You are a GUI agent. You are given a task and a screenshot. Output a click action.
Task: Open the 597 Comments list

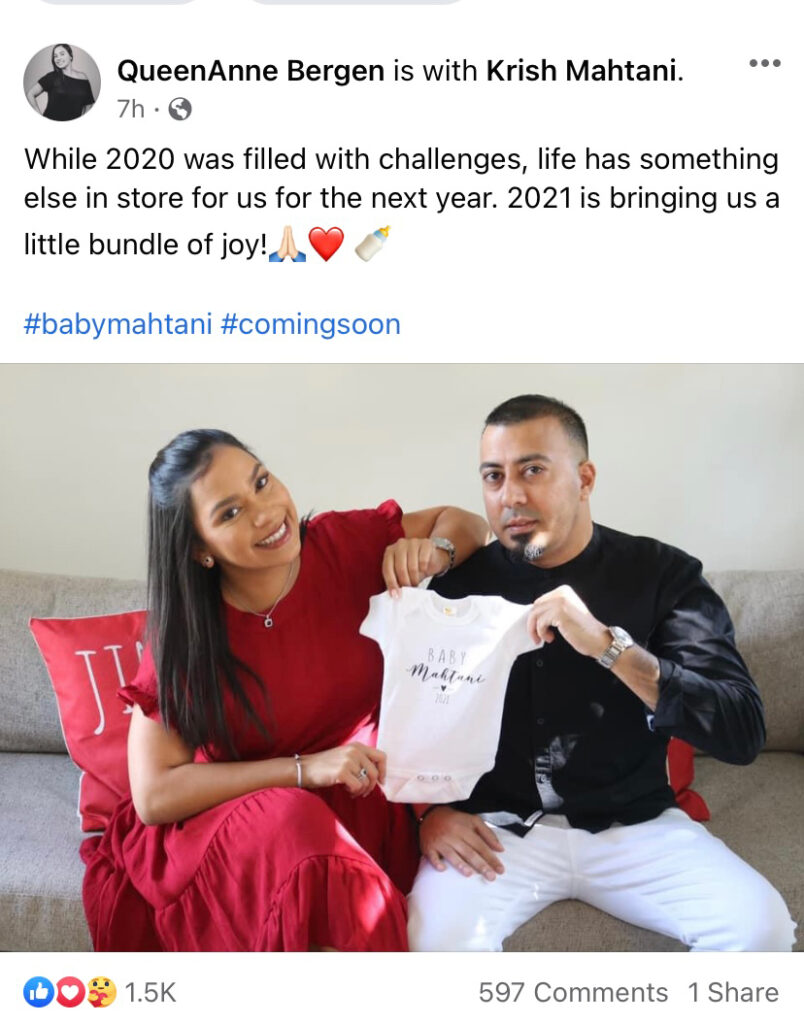pos(573,993)
